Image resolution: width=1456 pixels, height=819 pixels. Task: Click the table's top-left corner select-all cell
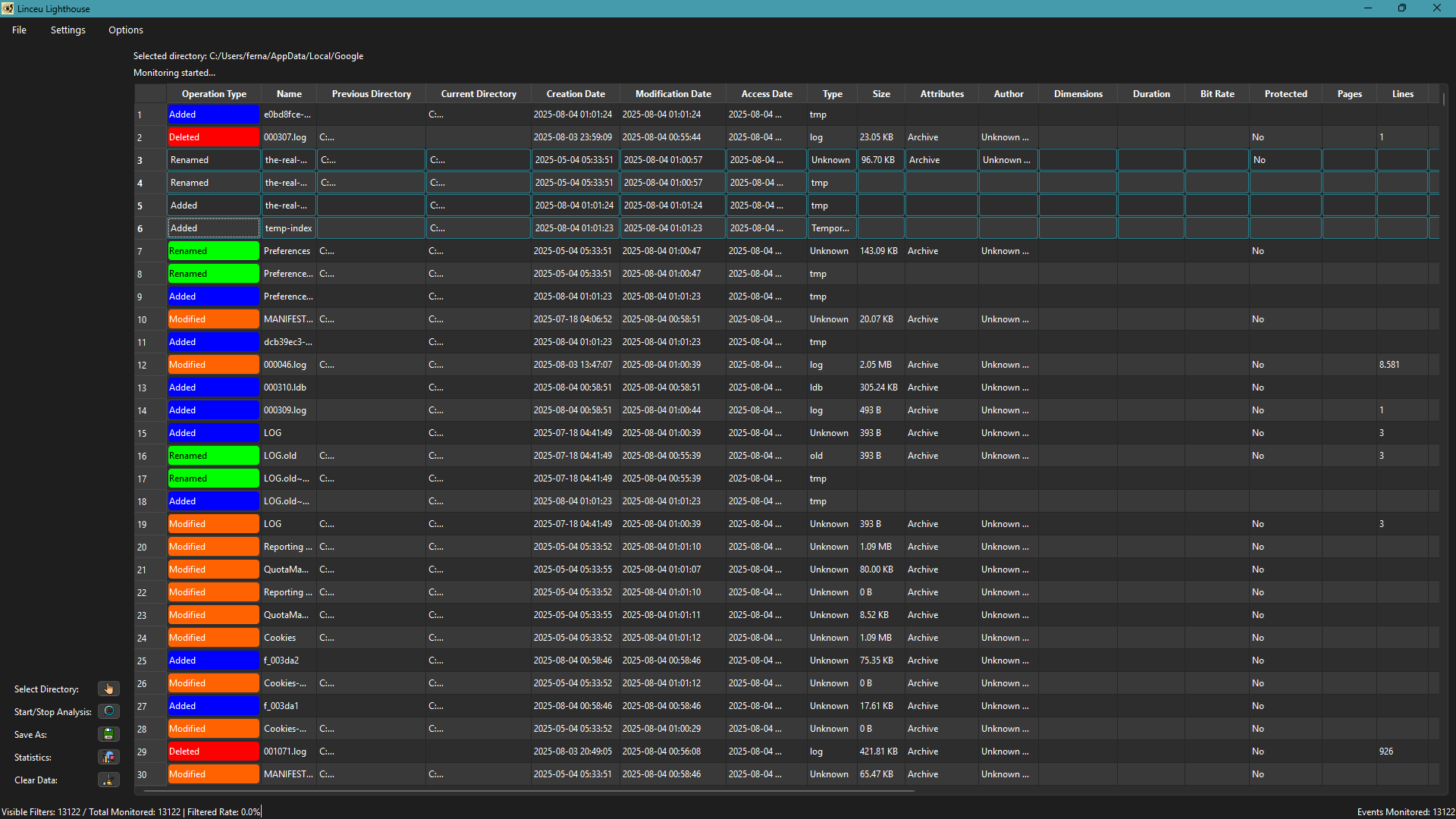coord(150,94)
